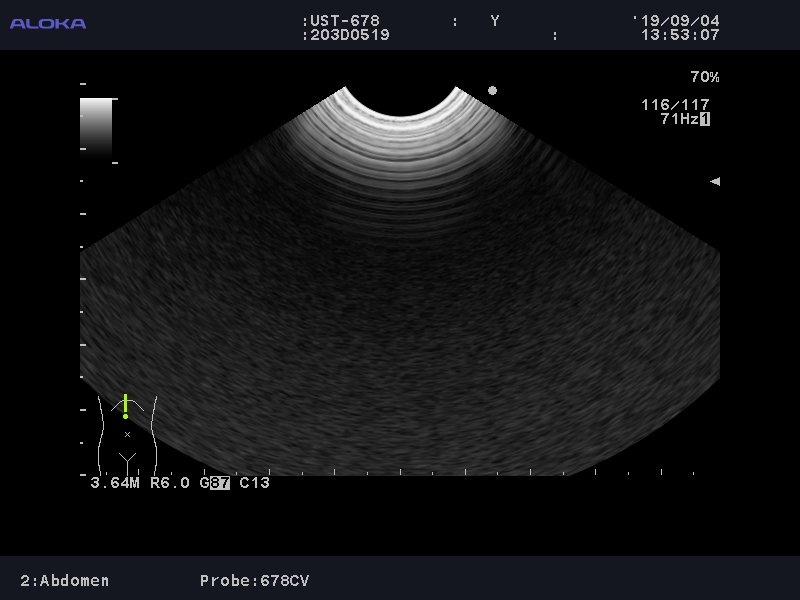
Task: Click the 203D0519 ID field
Action: [347, 35]
